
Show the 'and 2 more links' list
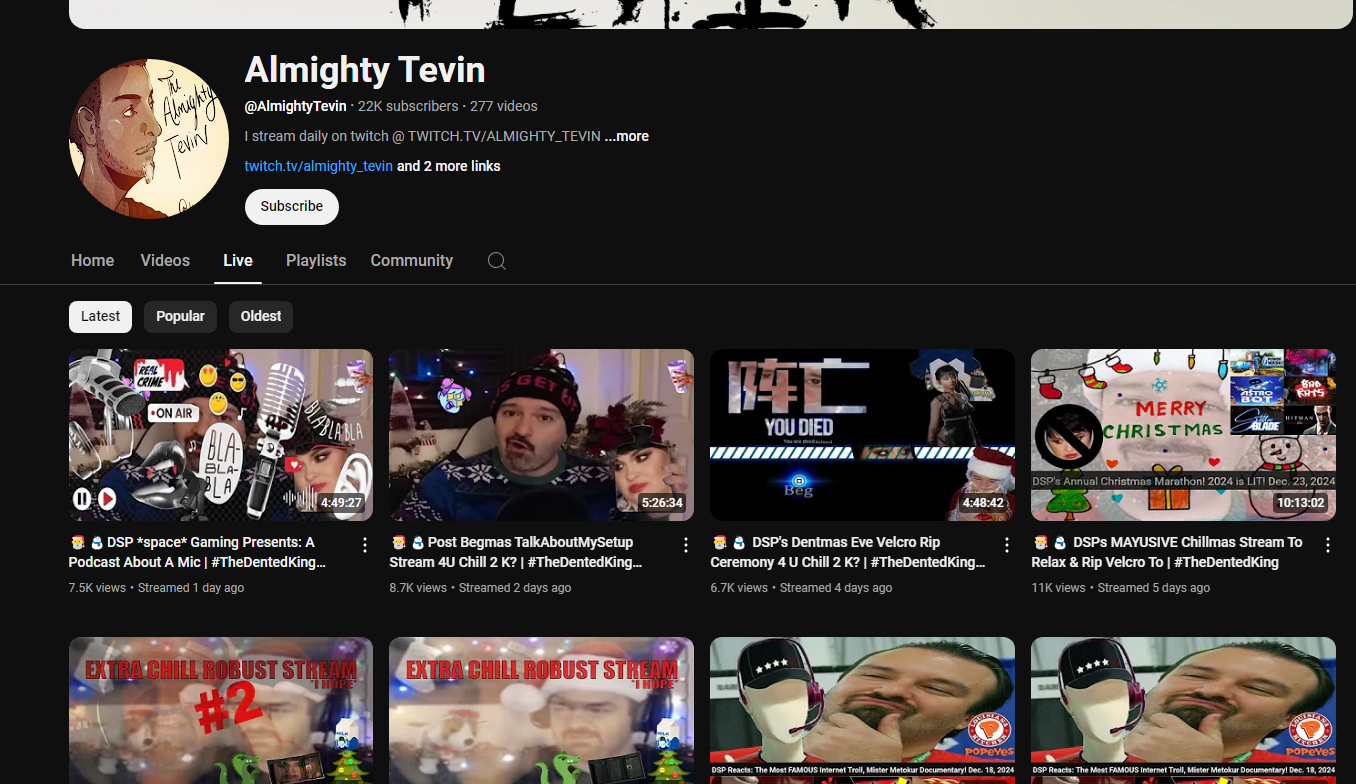click(x=449, y=166)
